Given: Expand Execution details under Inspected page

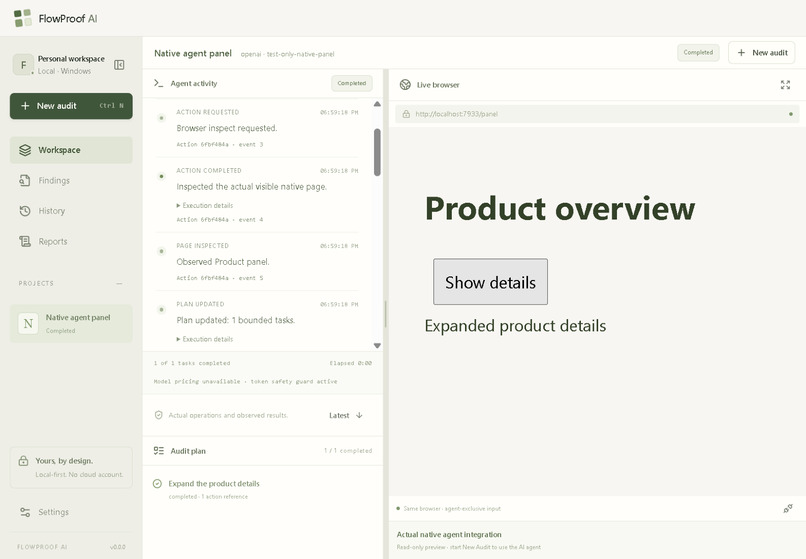Looking at the screenshot, I should pyautogui.click(x=205, y=205).
